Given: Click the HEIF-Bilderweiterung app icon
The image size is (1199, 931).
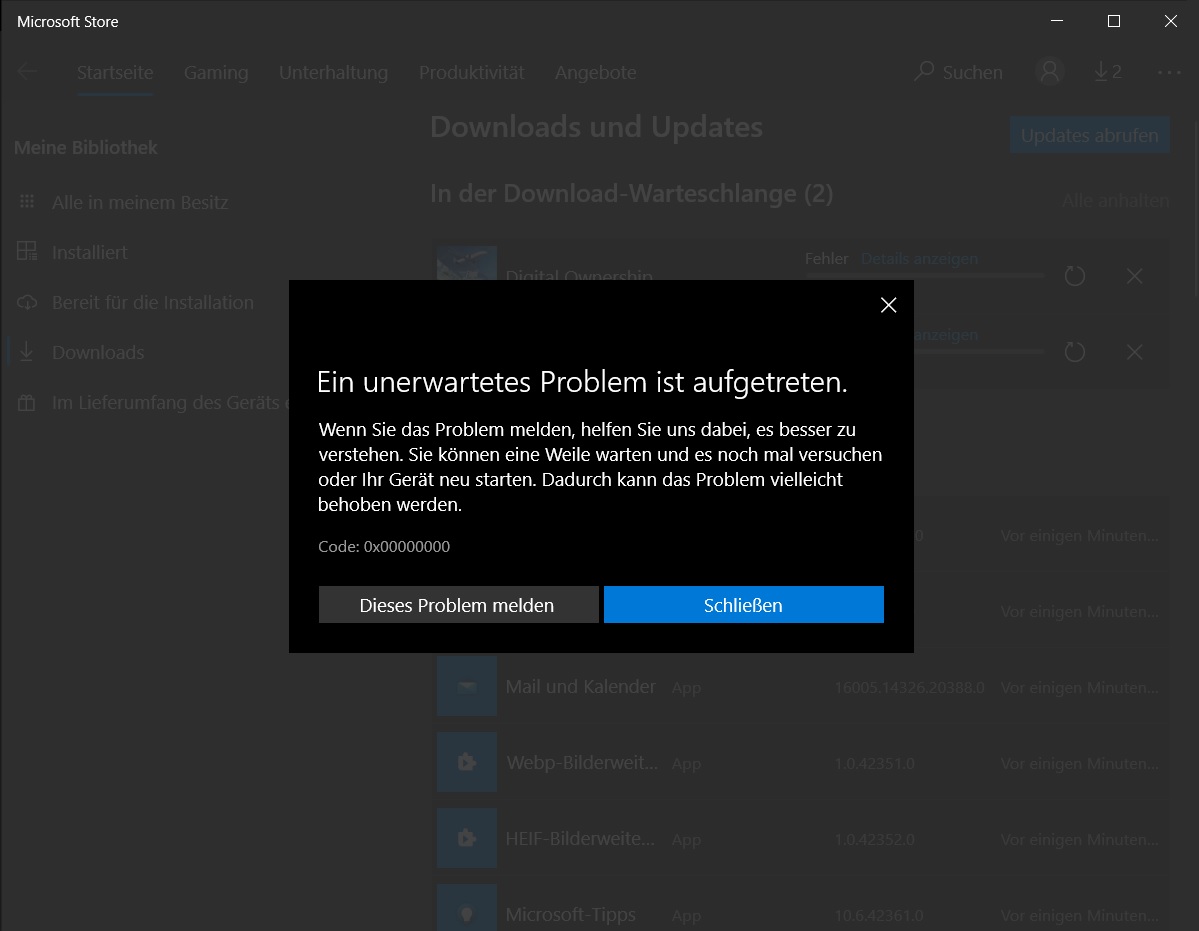Looking at the screenshot, I should pos(466,838).
